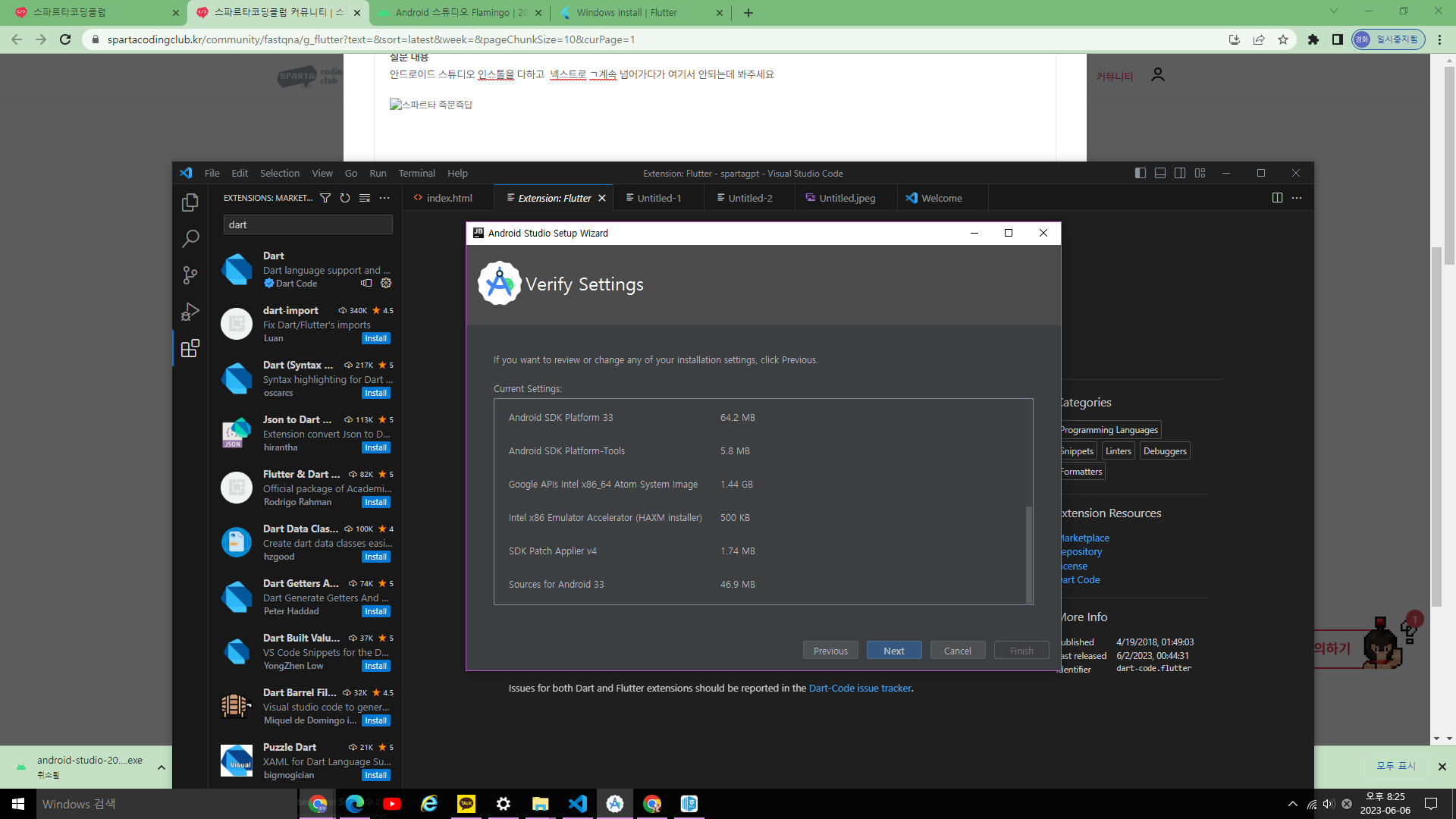Click the Windows search box
The width and height of the screenshot is (1456, 819).
167,804
